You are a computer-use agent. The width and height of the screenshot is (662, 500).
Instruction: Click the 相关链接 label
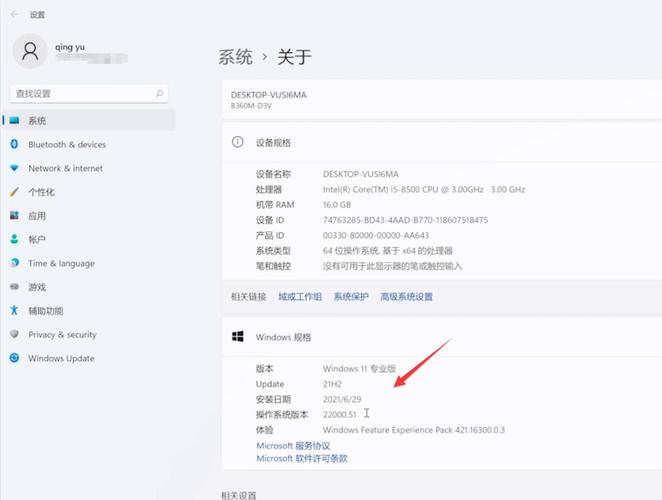pyautogui.click(x=248, y=296)
